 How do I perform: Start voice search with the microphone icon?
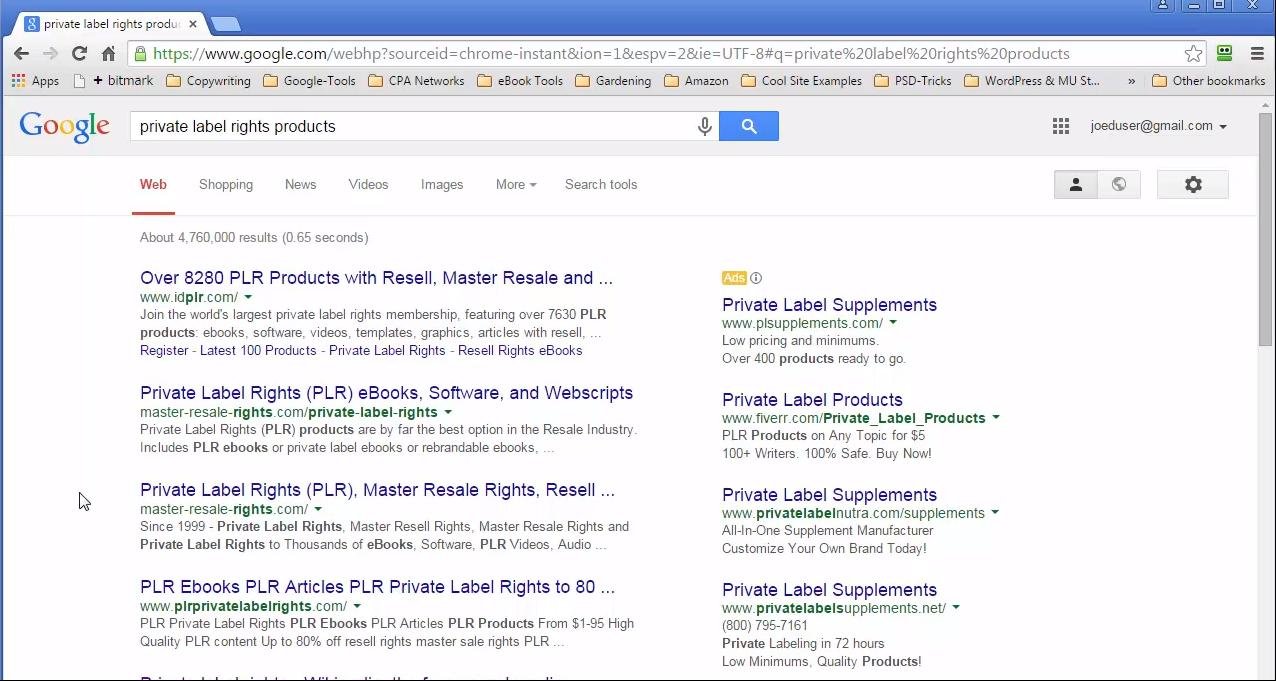pos(704,126)
